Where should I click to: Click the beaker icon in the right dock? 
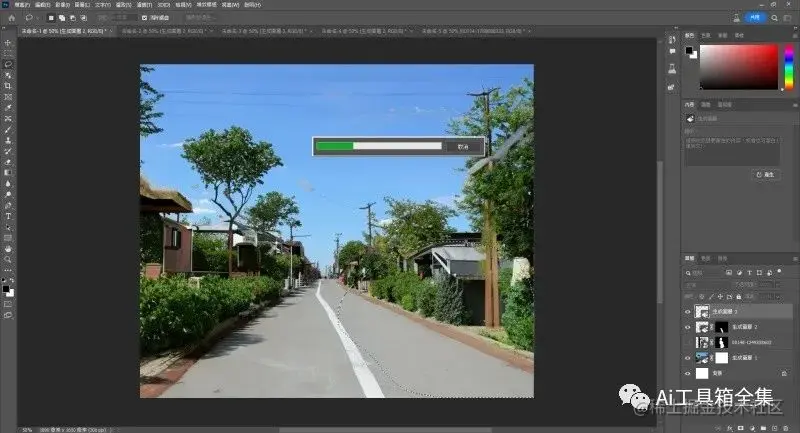pyautogui.click(x=672, y=68)
